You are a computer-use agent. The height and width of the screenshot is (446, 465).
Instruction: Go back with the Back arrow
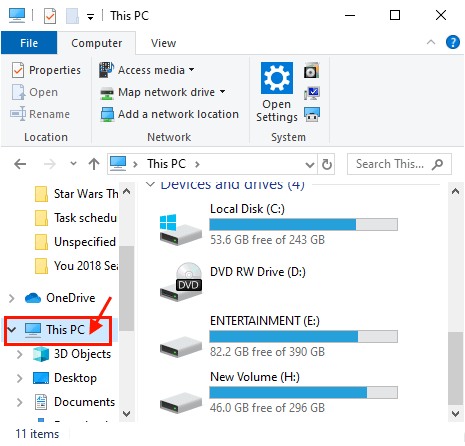tap(20, 164)
